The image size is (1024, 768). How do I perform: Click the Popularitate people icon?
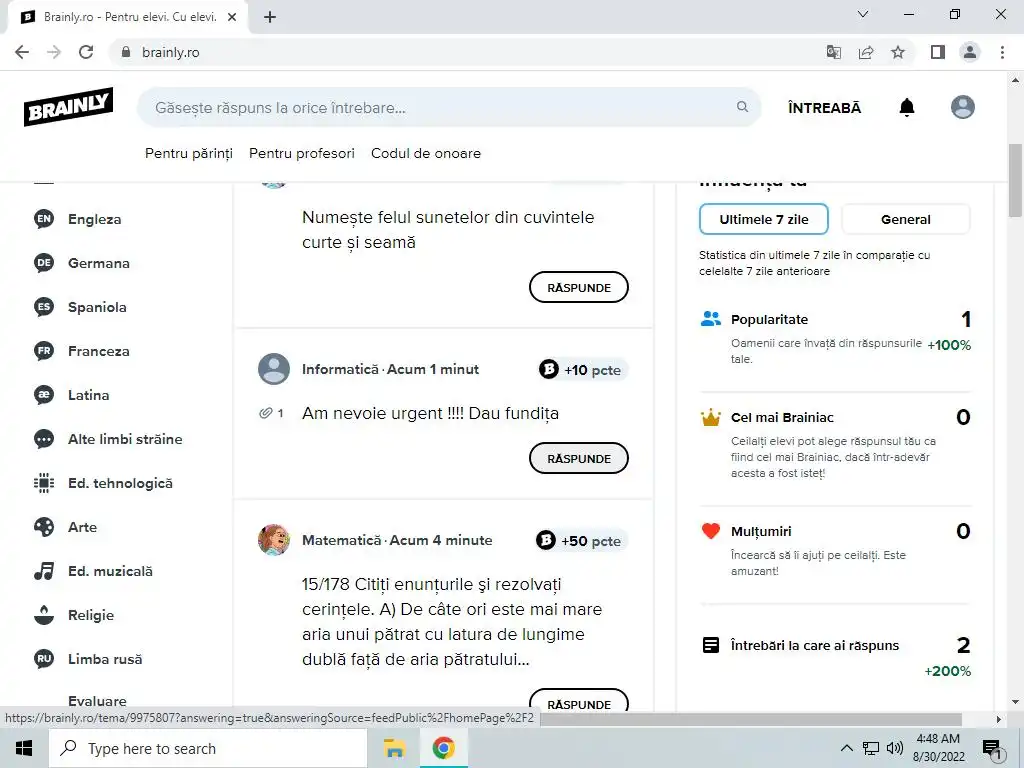click(711, 319)
